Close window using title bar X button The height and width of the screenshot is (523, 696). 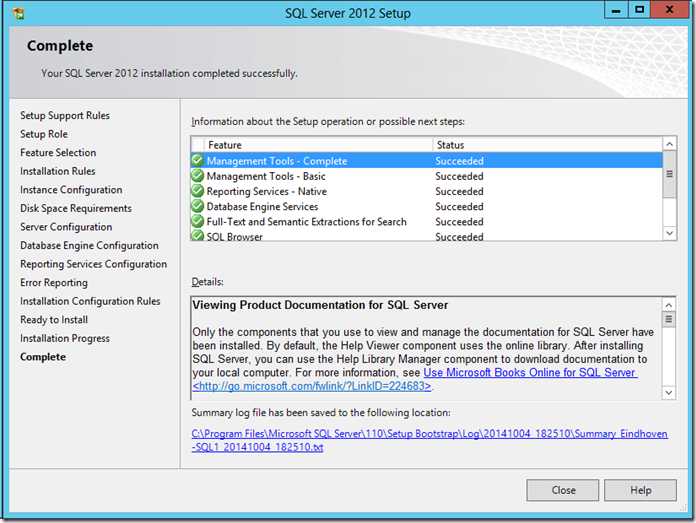669,10
